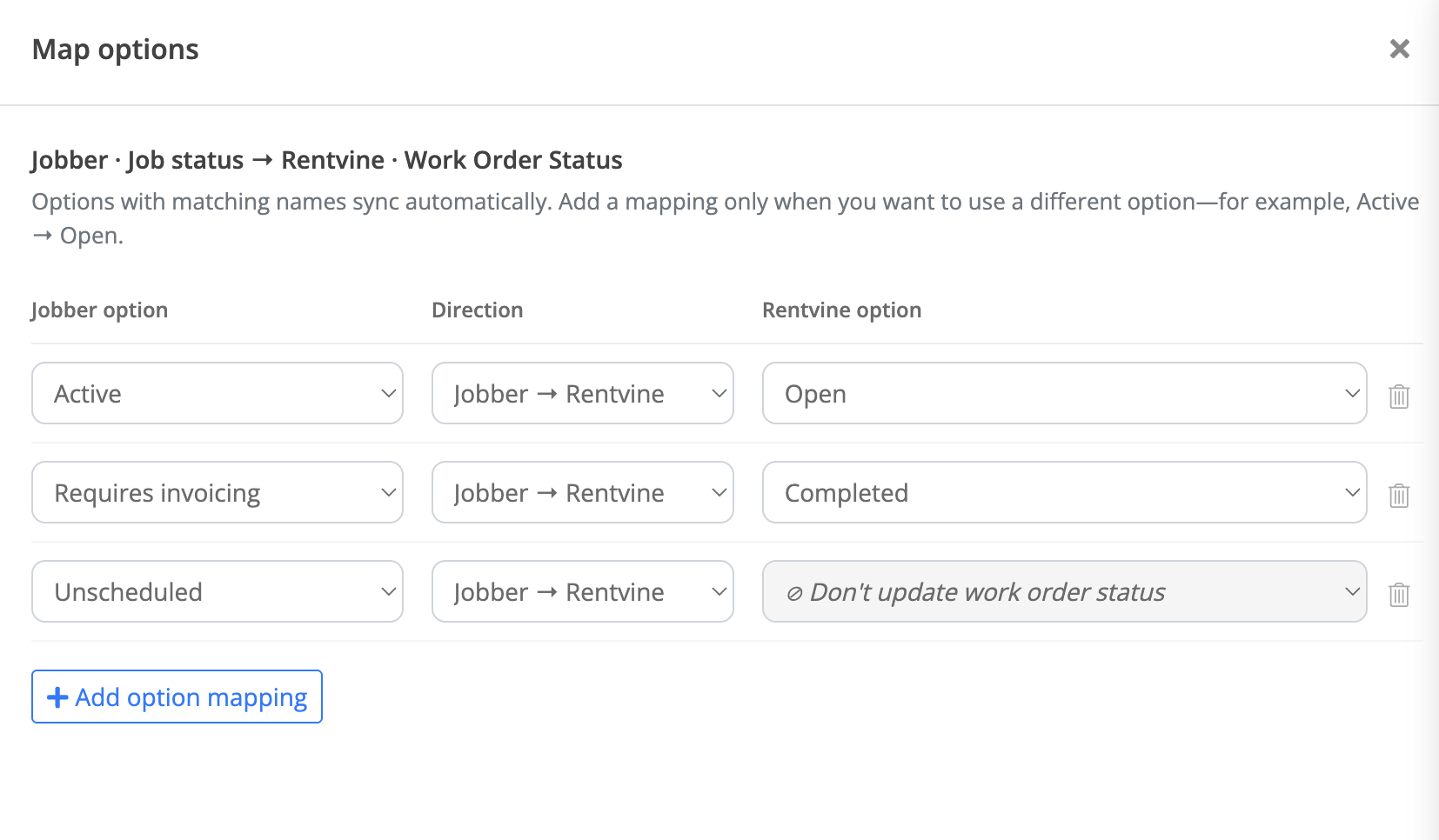Select the Unscheduled Jobber option dropdown
The height and width of the screenshot is (840, 1439).
coord(218,591)
